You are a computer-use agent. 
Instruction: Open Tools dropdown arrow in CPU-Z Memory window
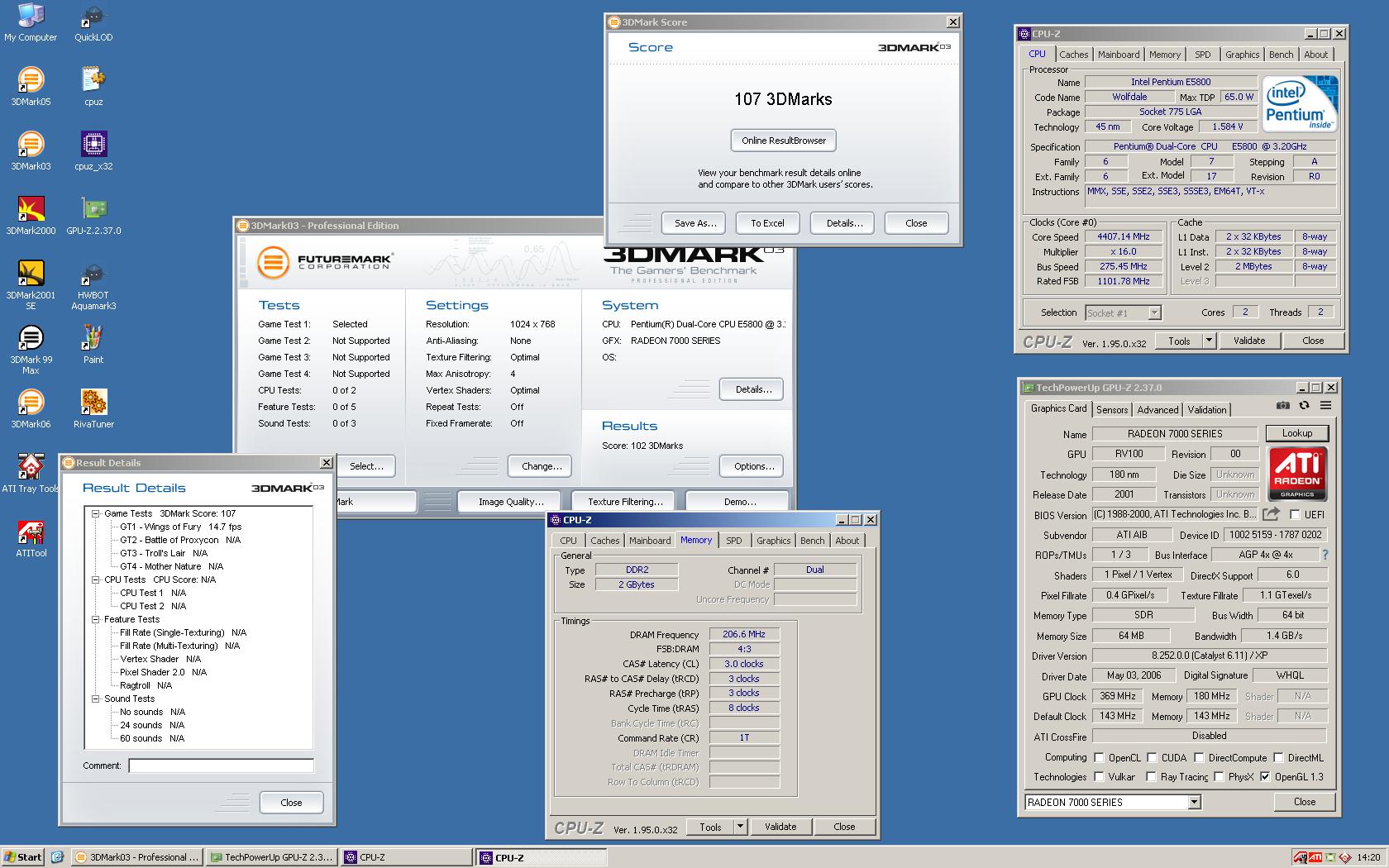[x=740, y=826]
